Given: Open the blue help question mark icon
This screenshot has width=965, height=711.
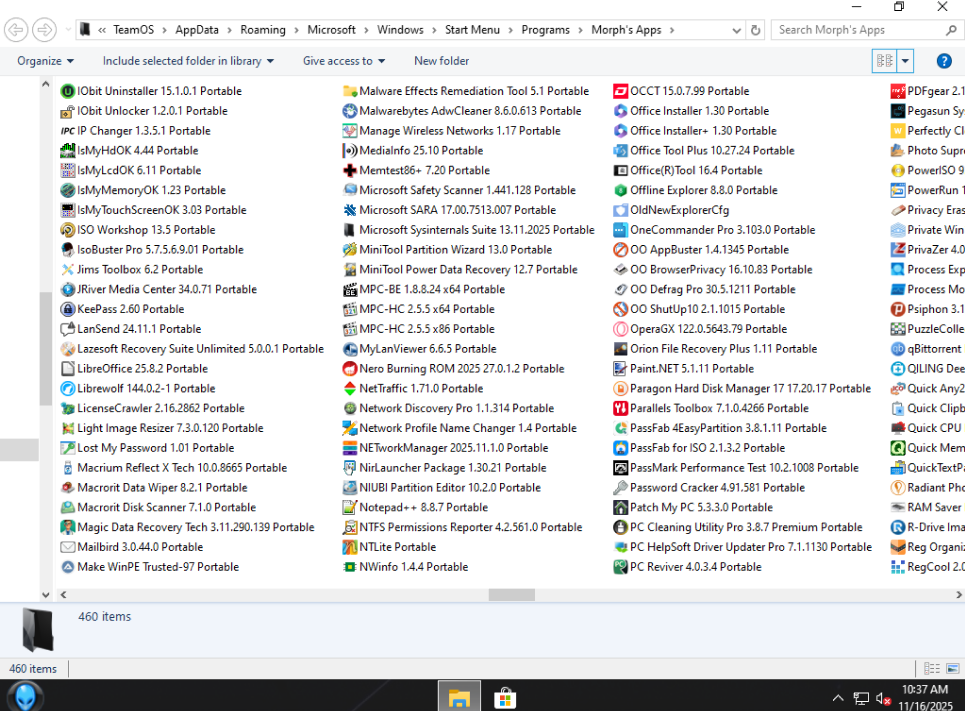Looking at the screenshot, I should click(943, 61).
